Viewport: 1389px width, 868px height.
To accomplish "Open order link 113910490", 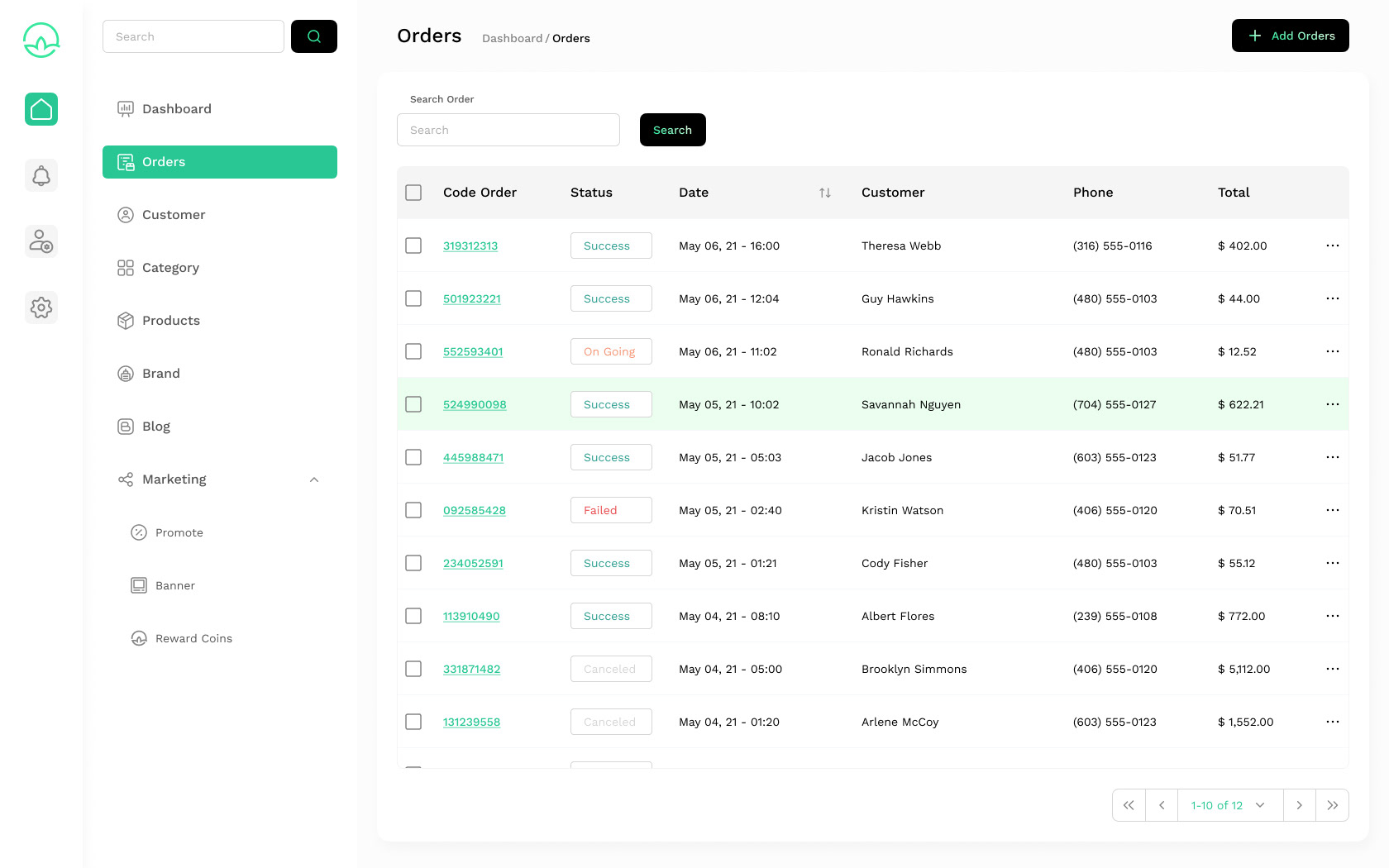I will click(x=471, y=616).
